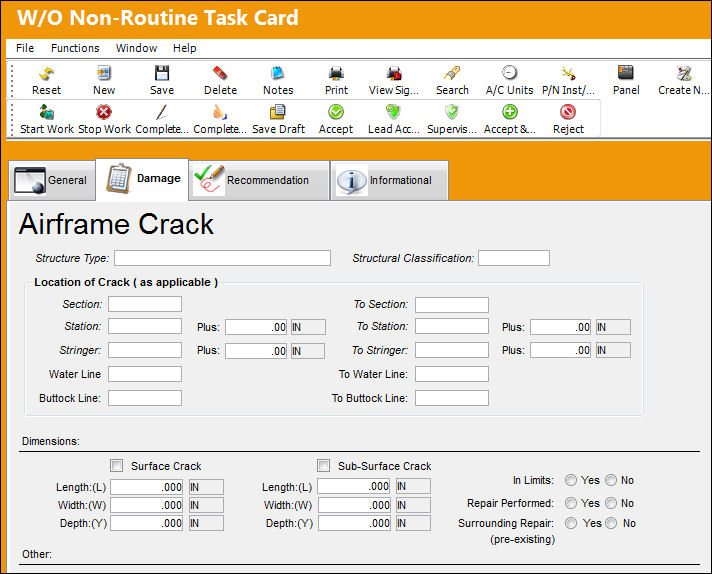Click the Station Plus value field
This screenshot has width=712, height=574.
[x=256, y=327]
